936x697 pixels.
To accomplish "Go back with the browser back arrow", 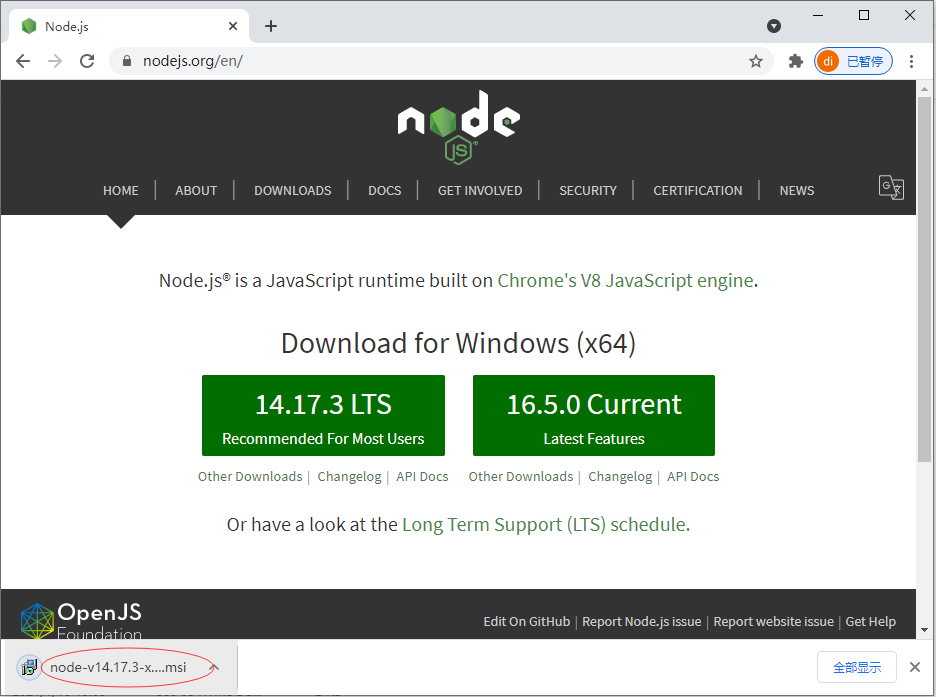I will coord(23,61).
